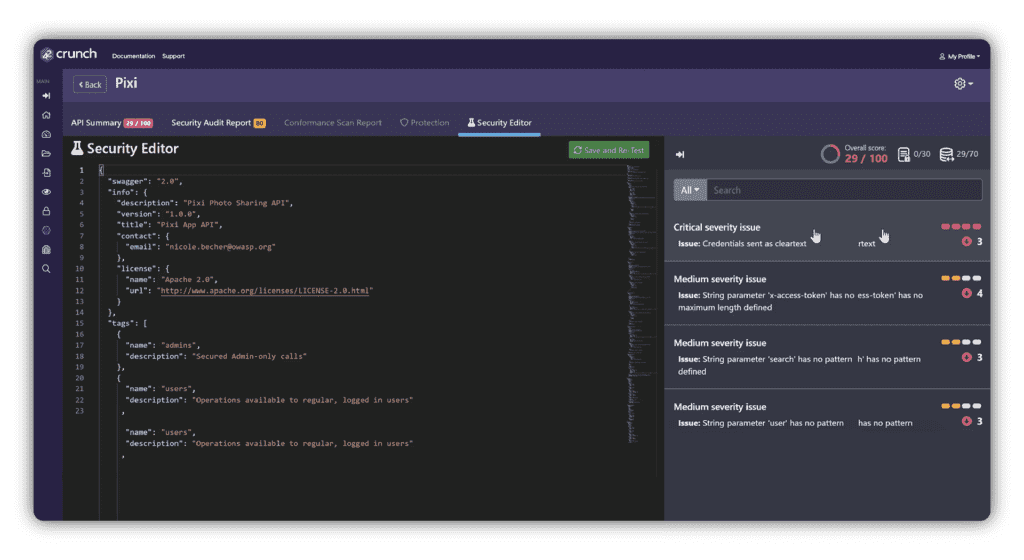
Task: Expand the left sidebar with arrow icon
Action: click(46, 95)
